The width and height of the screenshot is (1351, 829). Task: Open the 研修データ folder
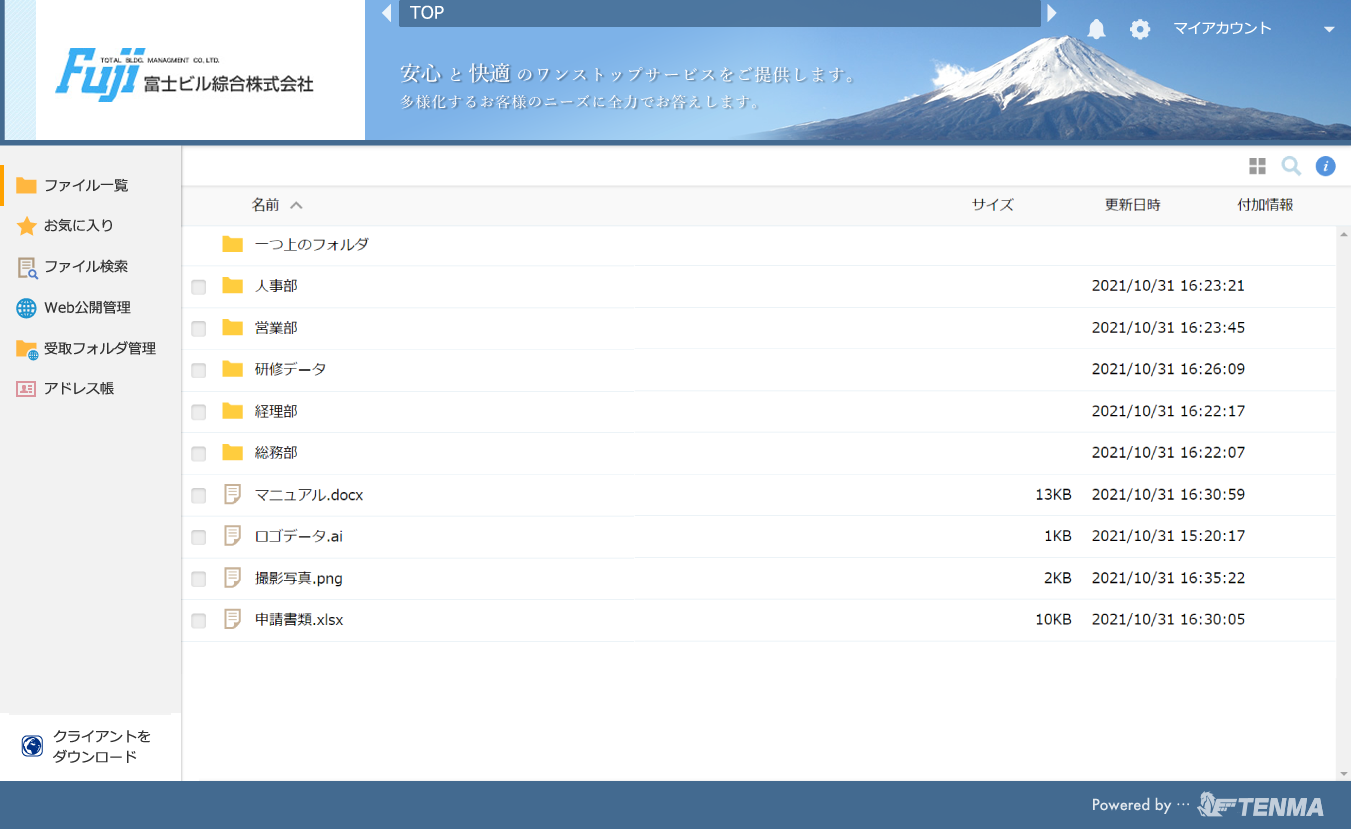[x=290, y=370]
